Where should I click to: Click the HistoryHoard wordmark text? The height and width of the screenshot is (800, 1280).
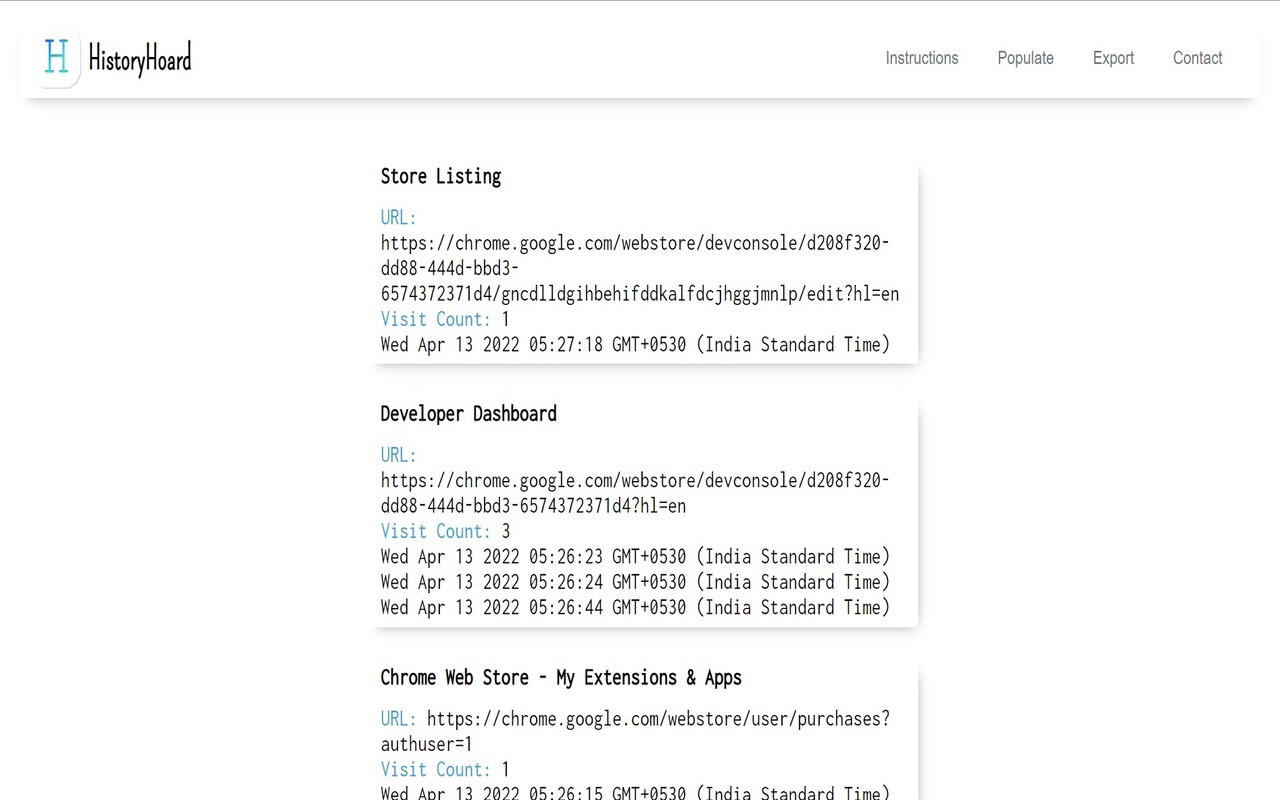pyautogui.click(x=140, y=59)
